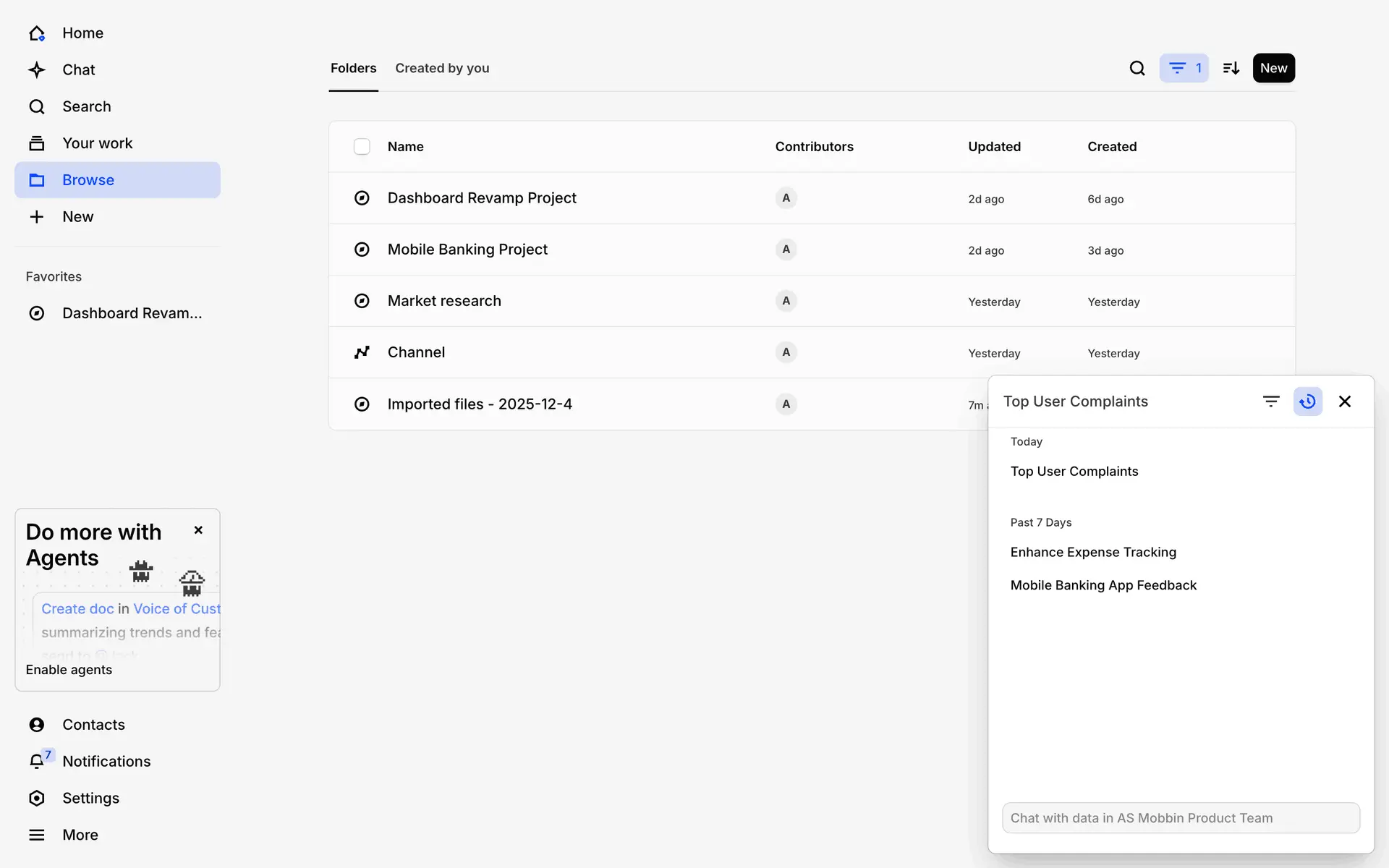Image resolution: width=1389 pixels, height=868 pixels.
Task: Open the active filter button showing 1
Action: tap(1184, 68)
